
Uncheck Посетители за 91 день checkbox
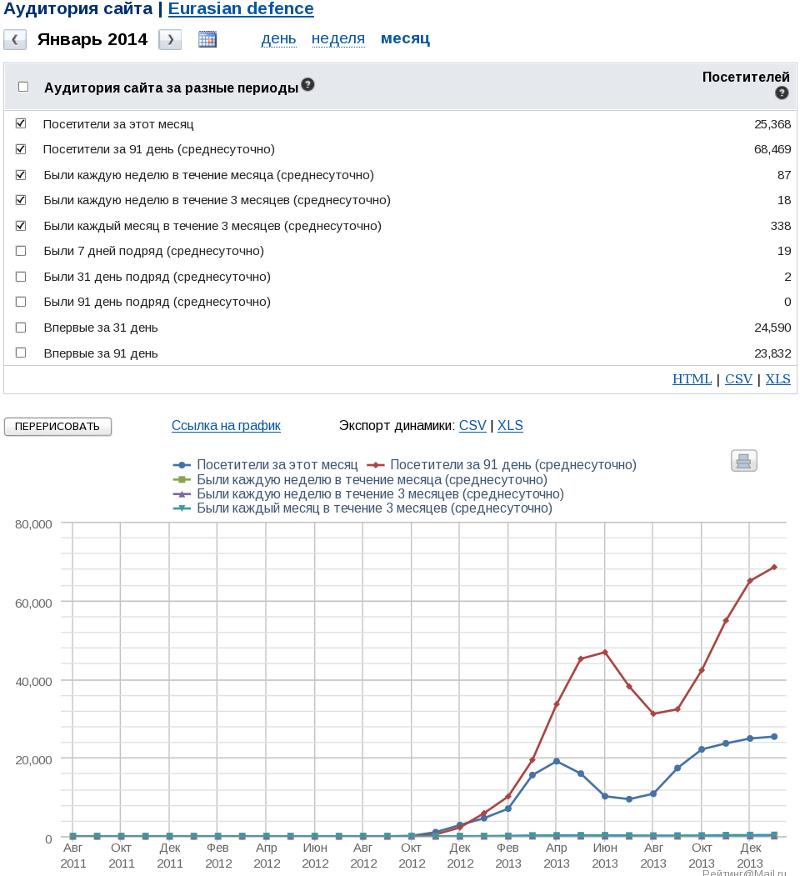21,149
